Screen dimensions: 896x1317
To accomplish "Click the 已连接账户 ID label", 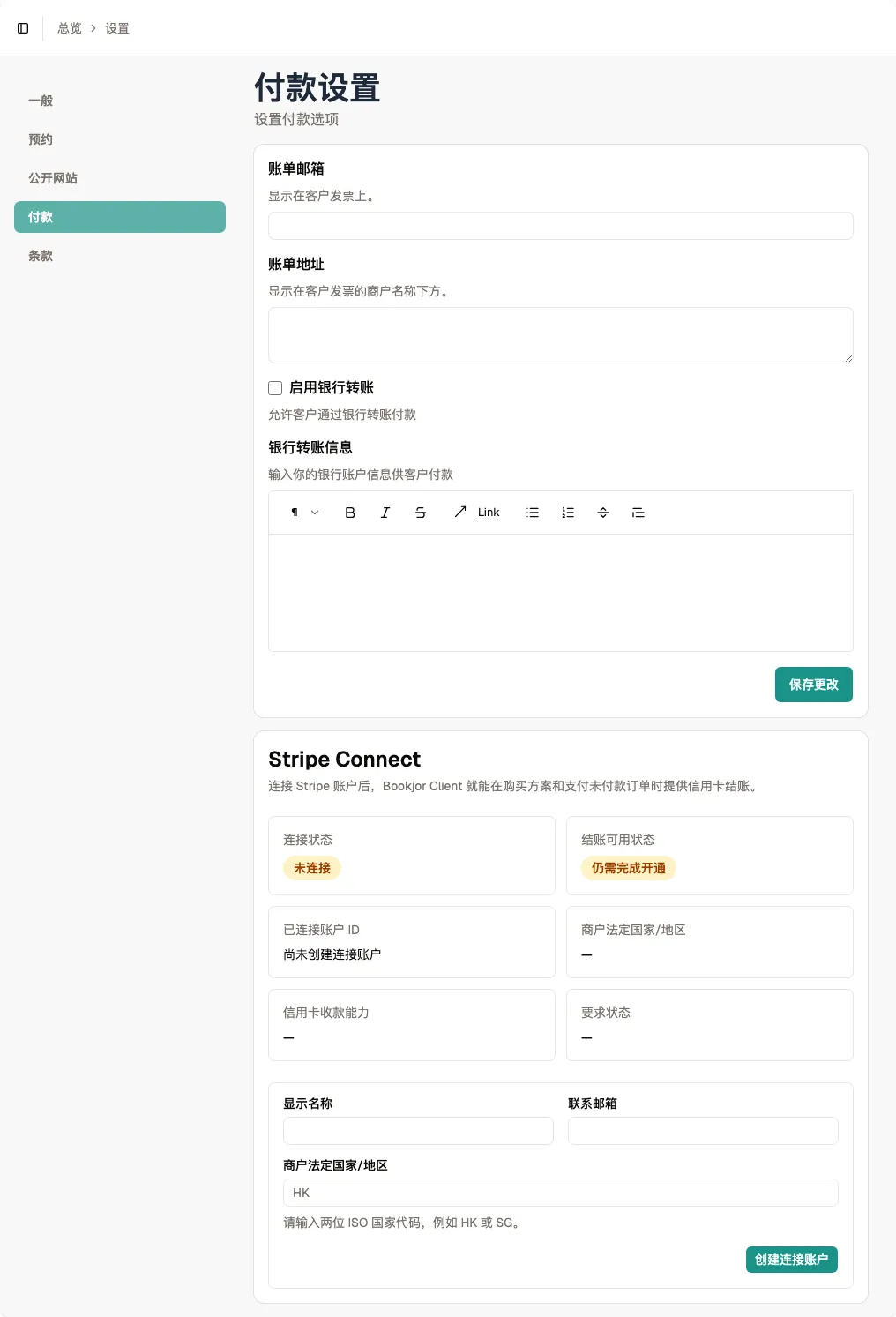I will tap(321, 930).
